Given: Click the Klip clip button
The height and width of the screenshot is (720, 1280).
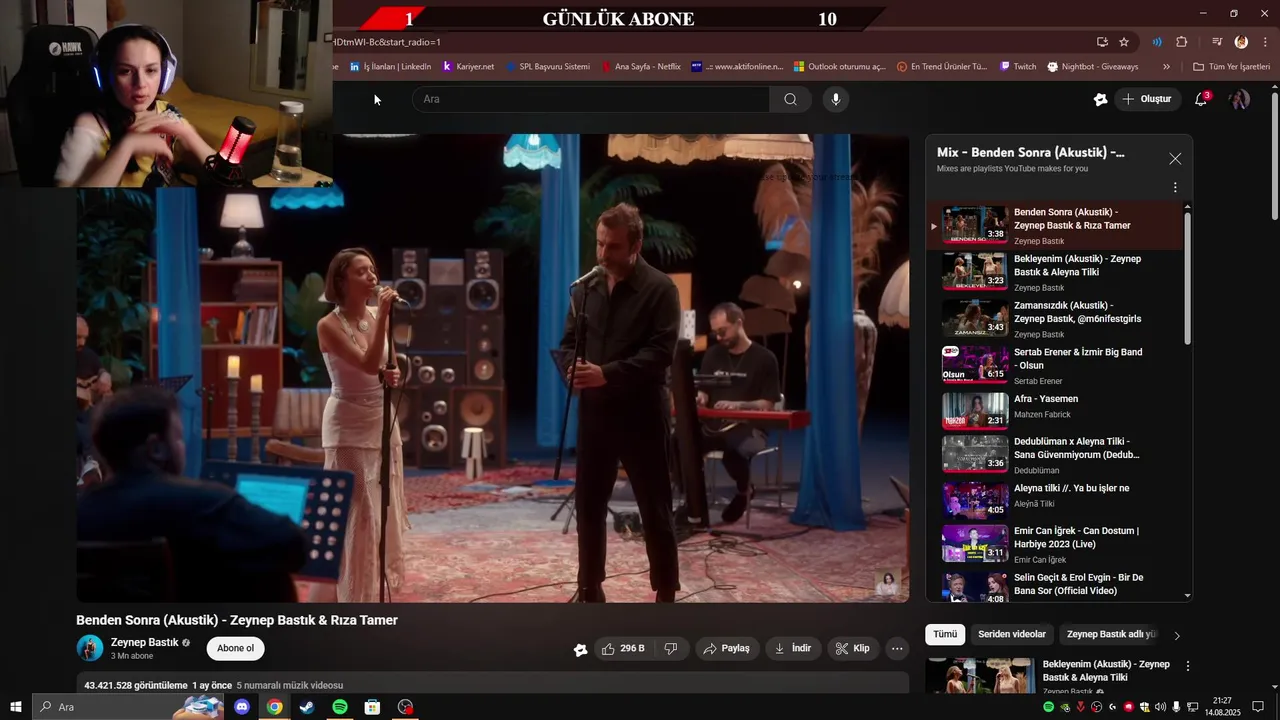Looking at the screenshot, I should [x=853, y=648].
